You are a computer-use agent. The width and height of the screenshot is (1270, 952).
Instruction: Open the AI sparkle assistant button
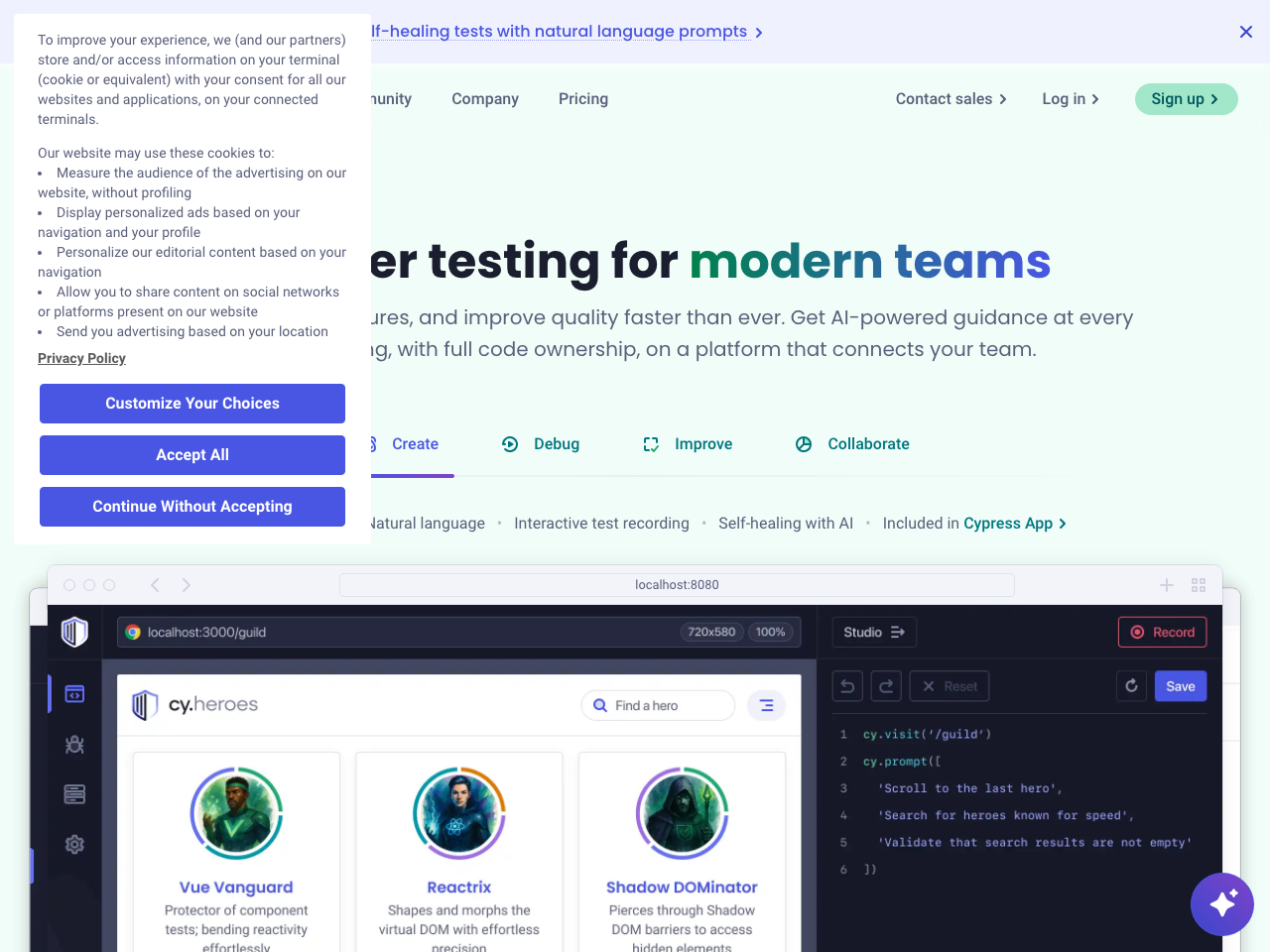[x=1222, y=904]
